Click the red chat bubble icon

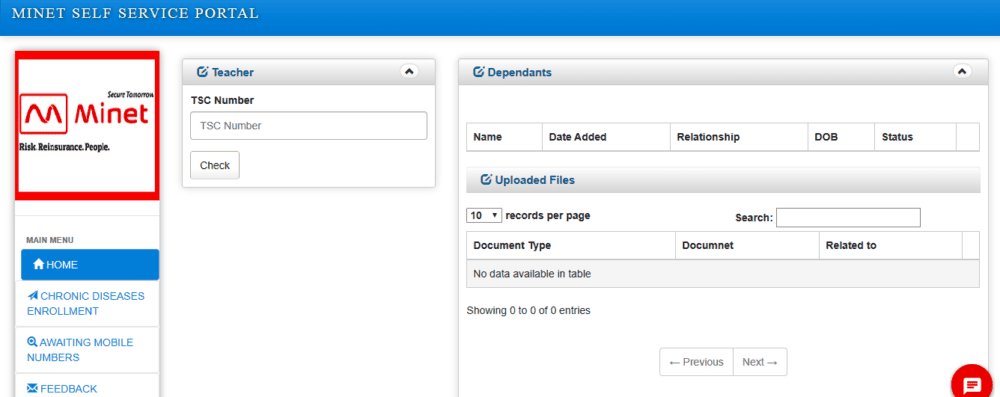972,384
